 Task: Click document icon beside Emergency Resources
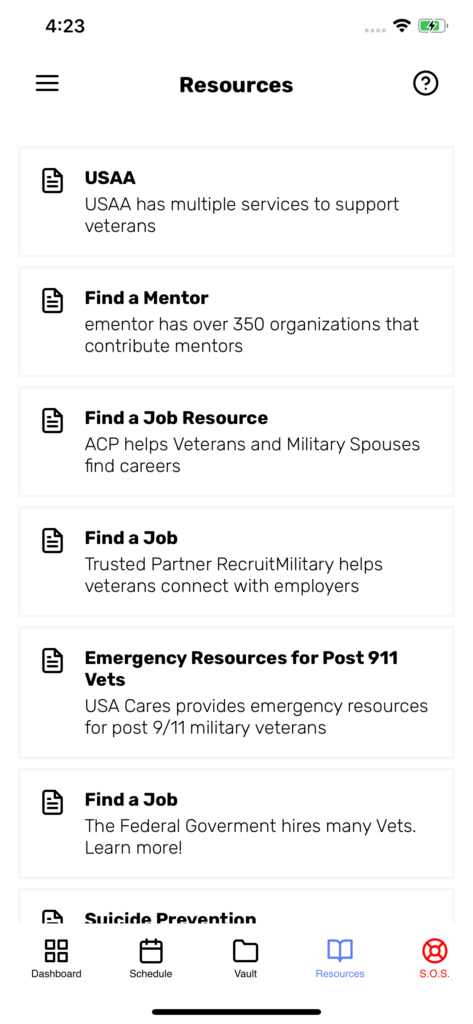pyautogui.click(x=53, y=661)
